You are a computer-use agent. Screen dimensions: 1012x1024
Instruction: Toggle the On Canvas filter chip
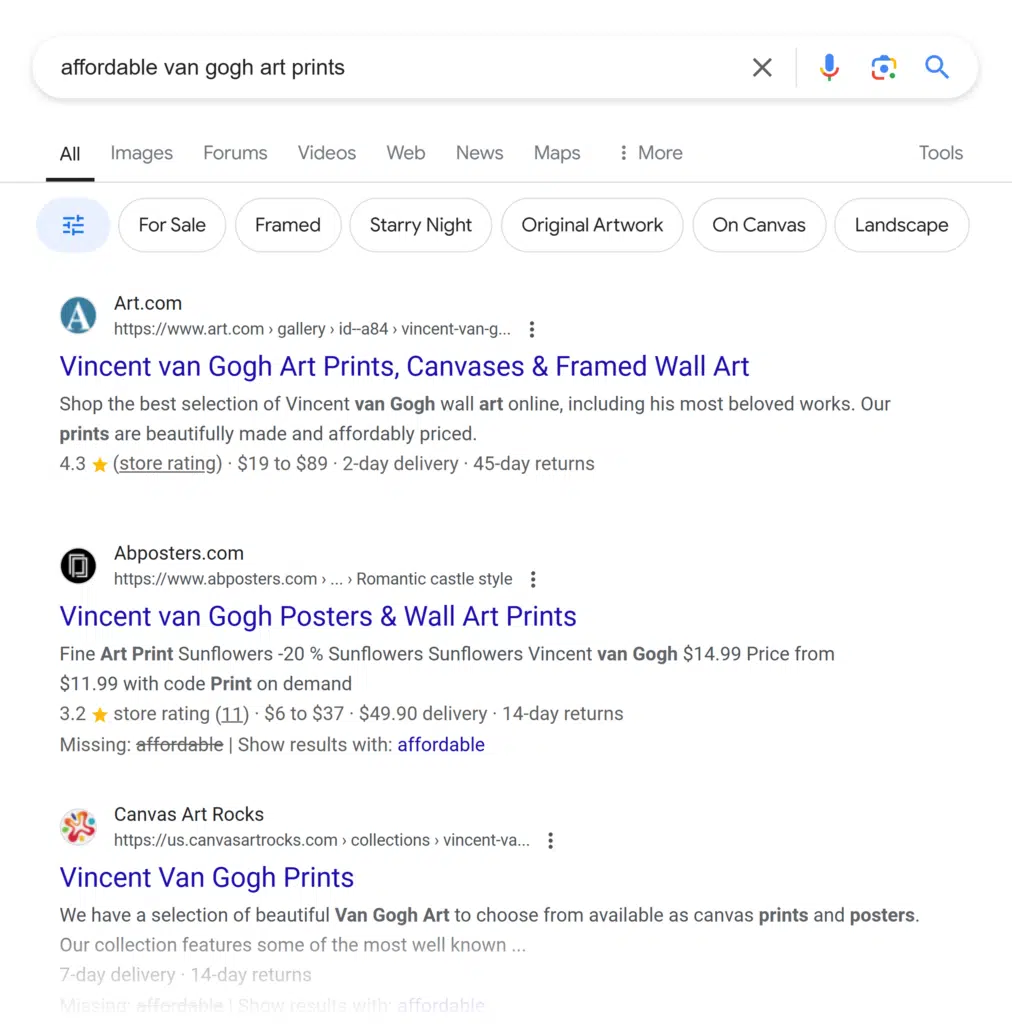(758, 225)
